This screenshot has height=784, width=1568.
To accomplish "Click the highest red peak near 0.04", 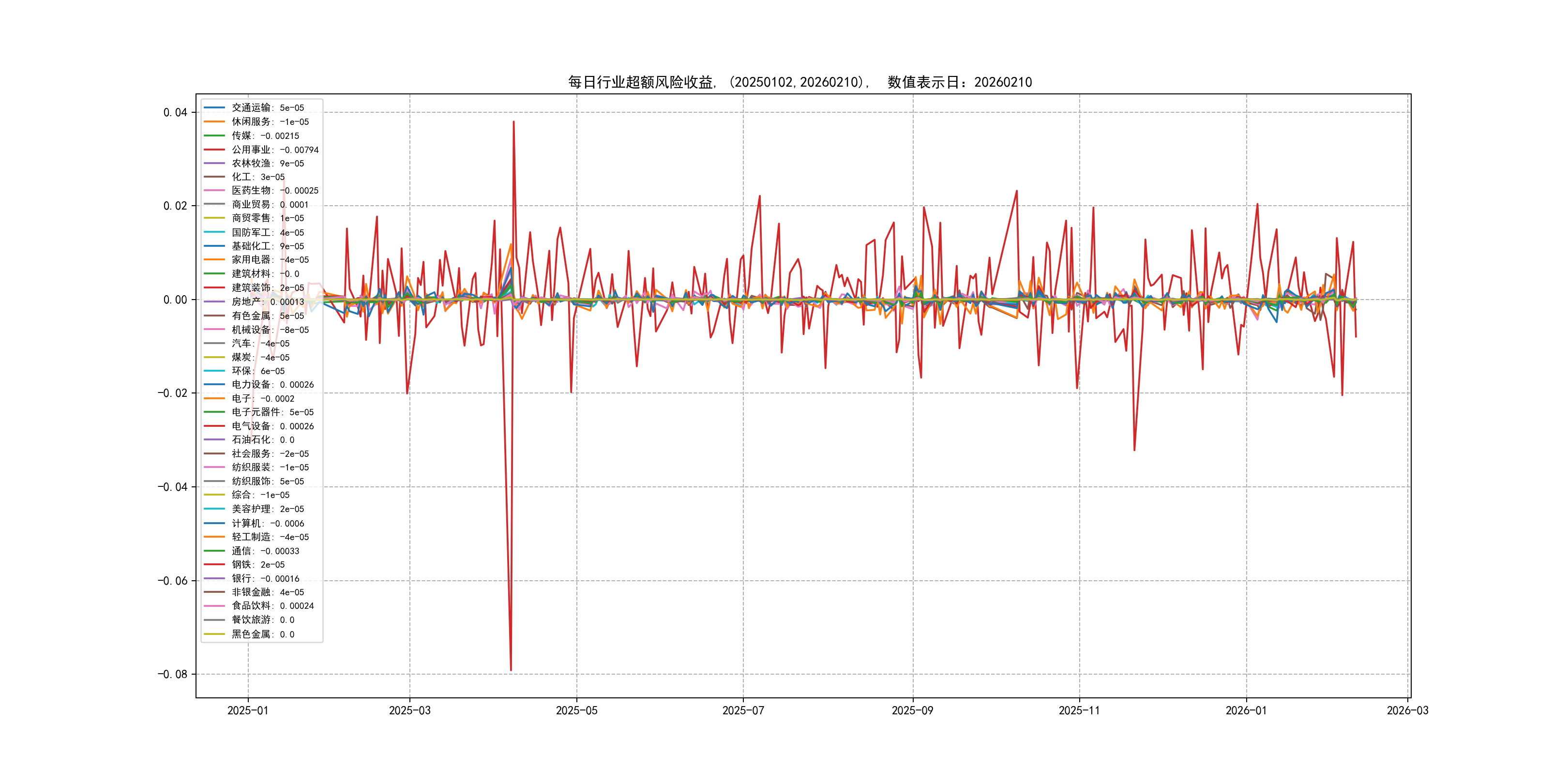I will tap(514, 122).
